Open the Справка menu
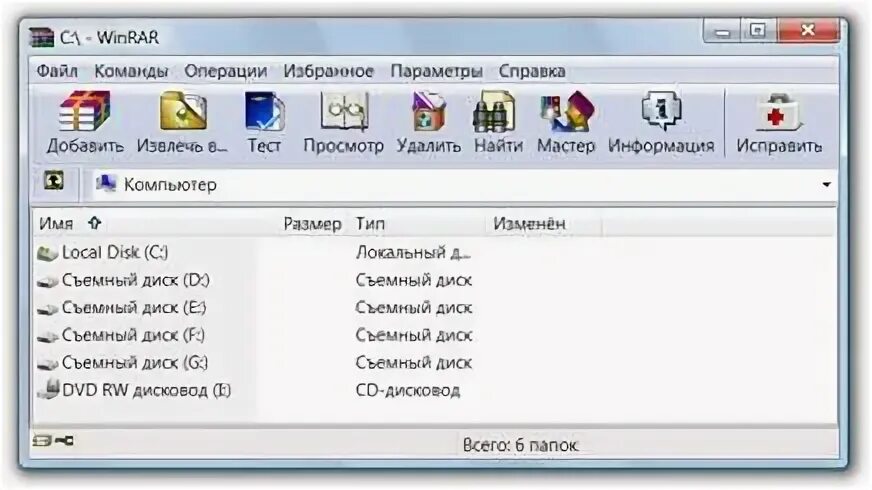 532,71
